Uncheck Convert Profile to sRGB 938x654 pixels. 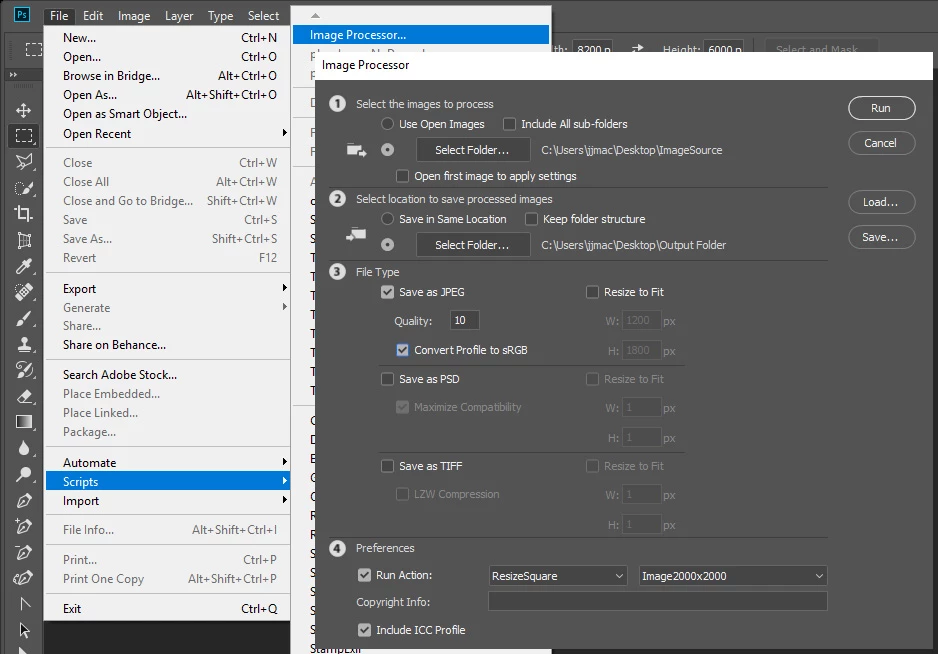pos(403,350)
